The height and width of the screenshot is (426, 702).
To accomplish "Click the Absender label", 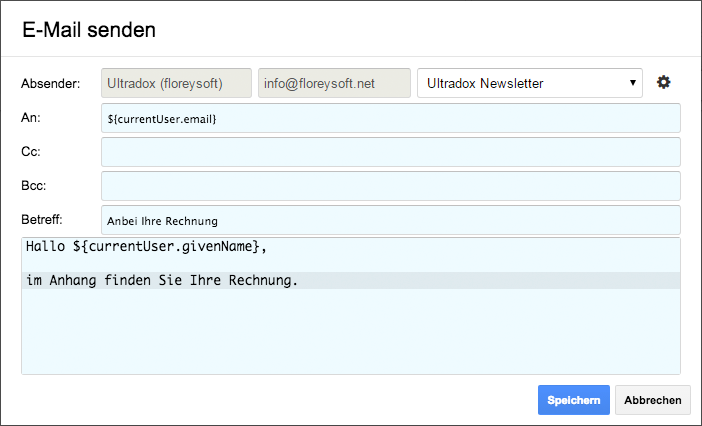I will (51, 84).
